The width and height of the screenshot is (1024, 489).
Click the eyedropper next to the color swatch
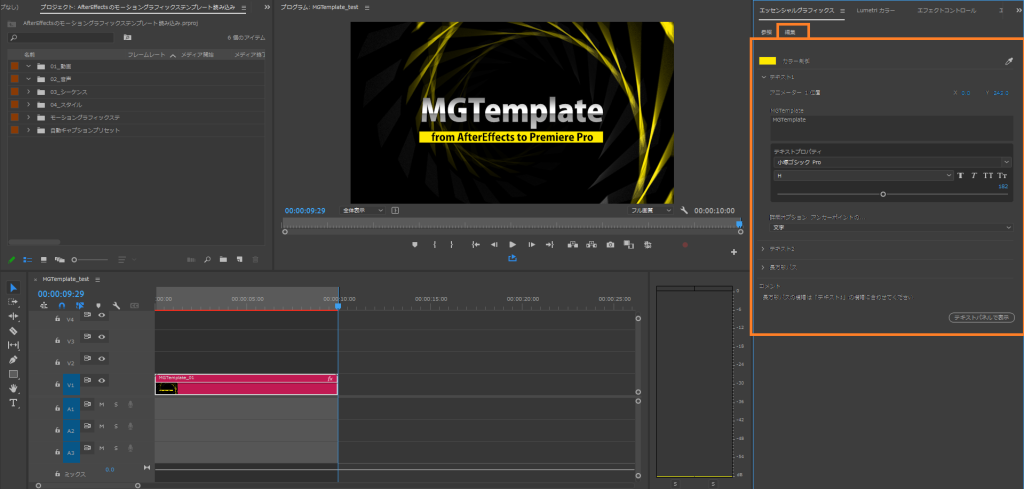click(x=1009, y=61)
